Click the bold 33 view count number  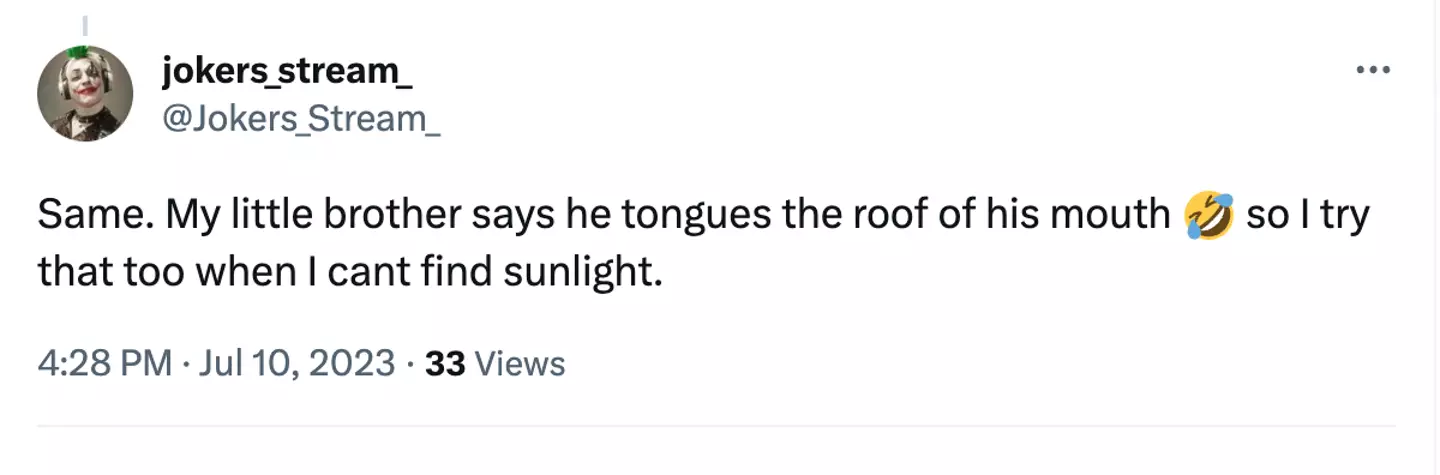tap(445, 363)
